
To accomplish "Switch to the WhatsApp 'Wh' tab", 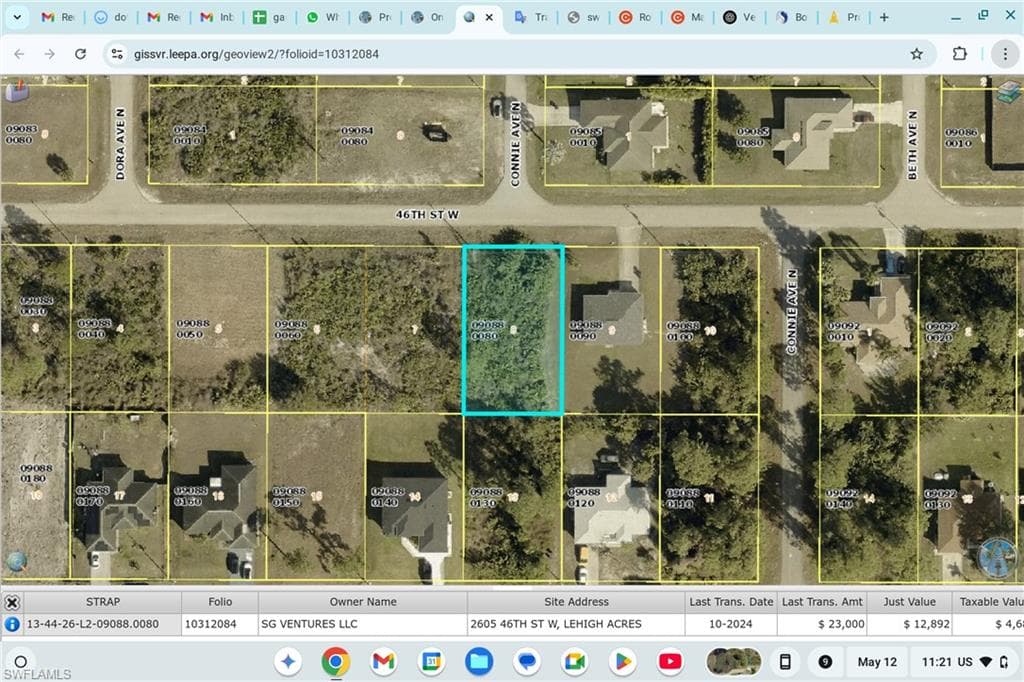I will pyautogui.click(x=322, y=18).
